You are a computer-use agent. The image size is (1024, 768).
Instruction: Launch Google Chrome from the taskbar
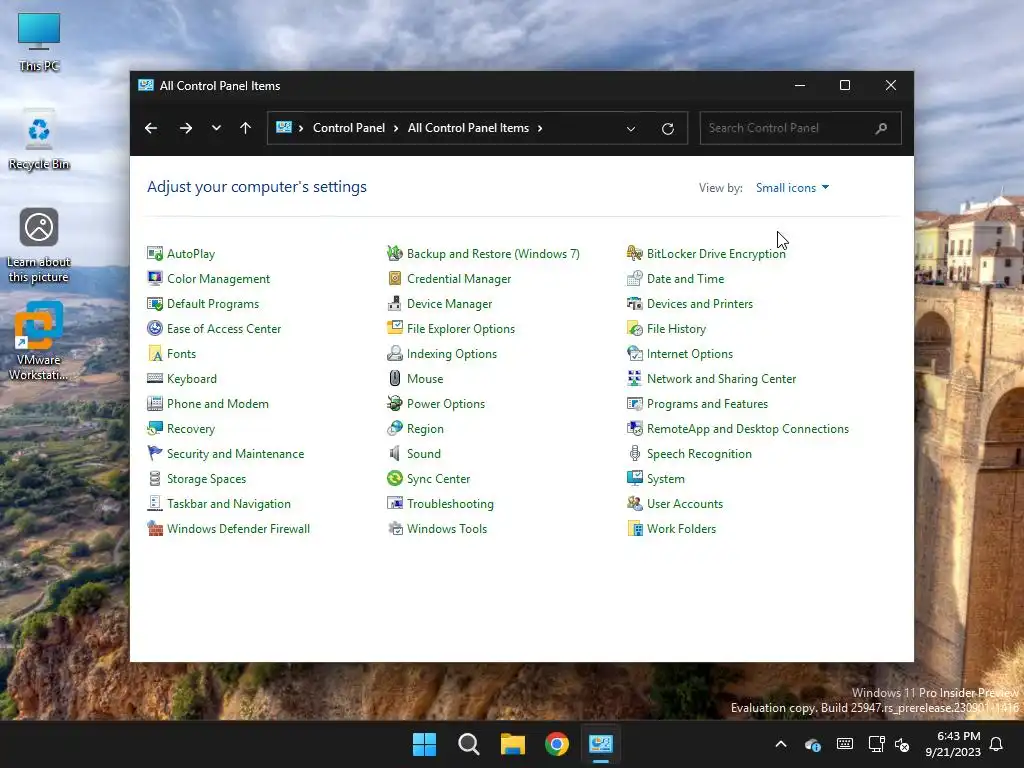(557, 744)
